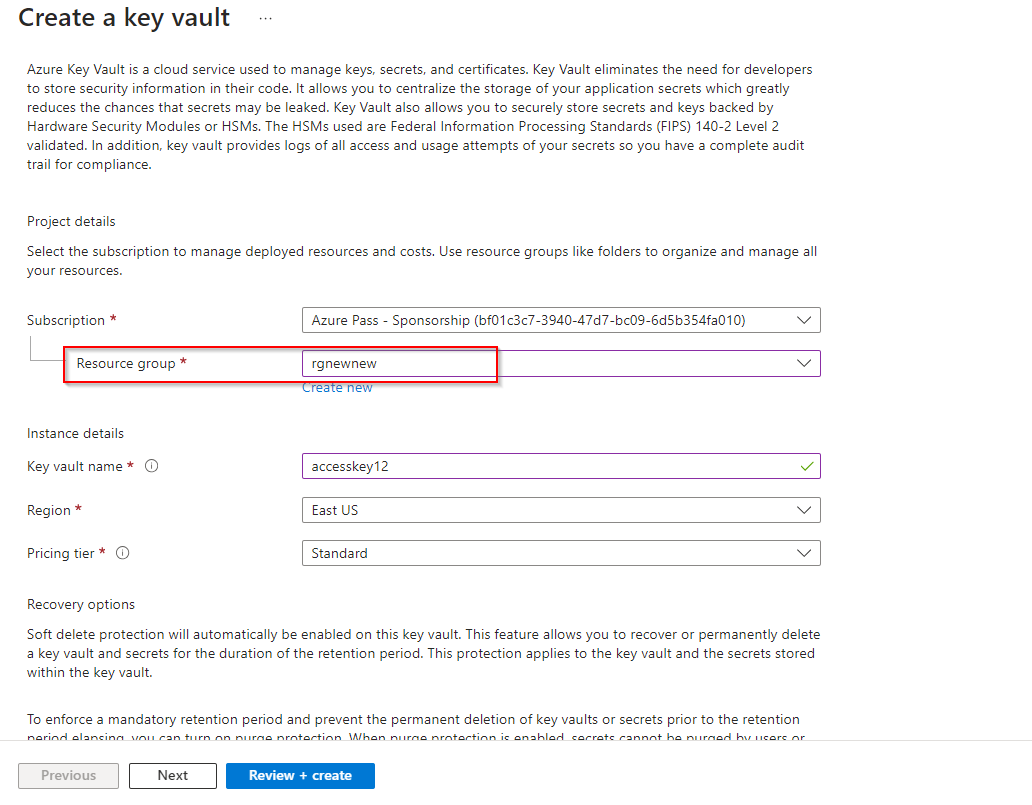
Task: Expand the Resource group dropdown showing rgnewnew
Action: 804,363
